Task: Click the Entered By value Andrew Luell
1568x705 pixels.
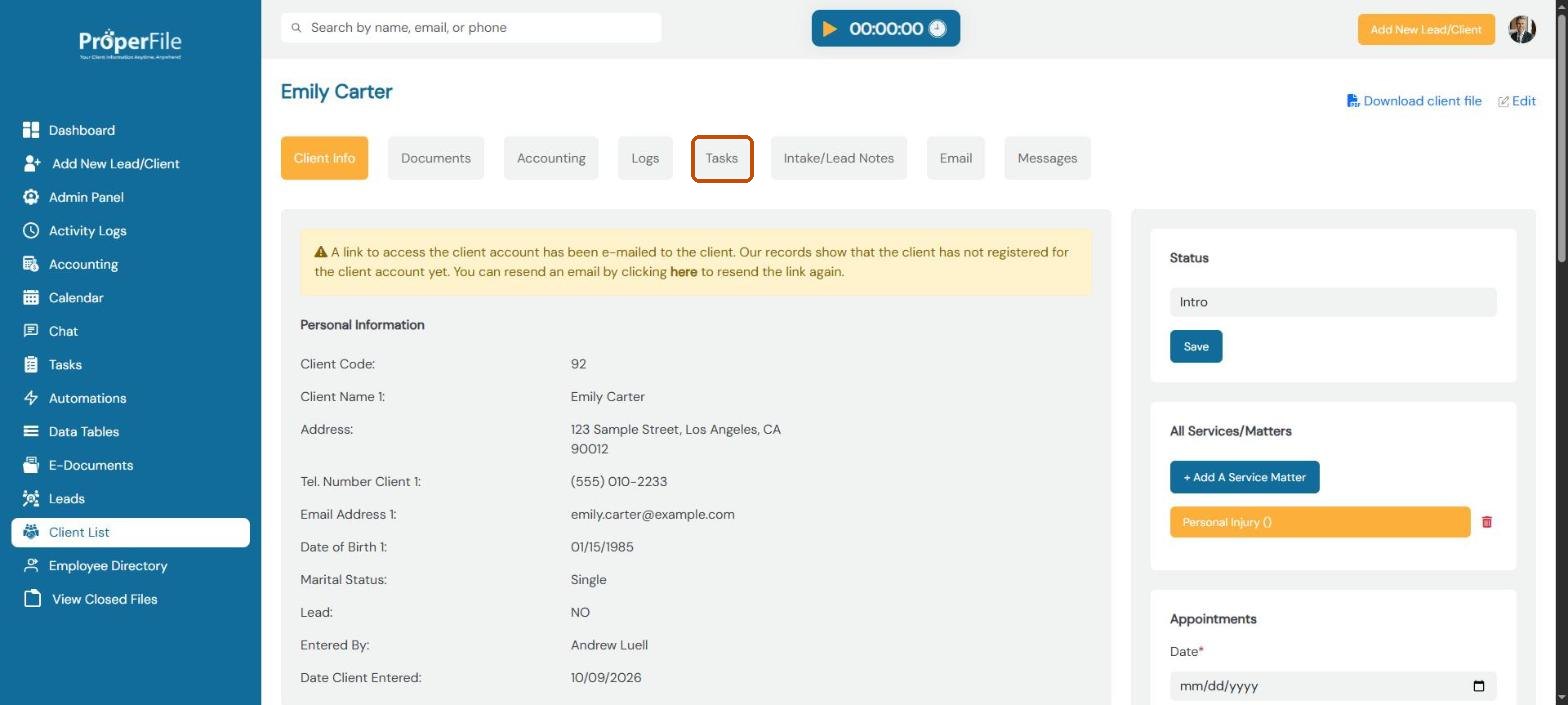Action: click(x=610, y=645)
